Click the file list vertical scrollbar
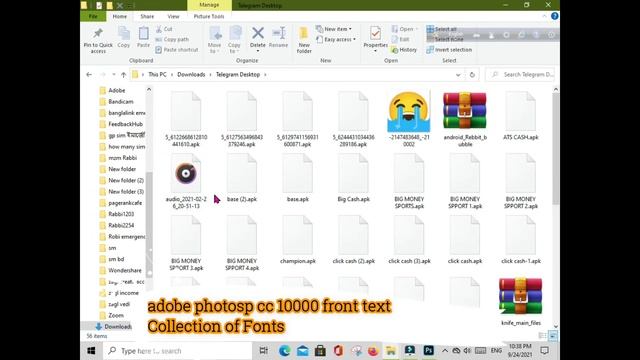Image resolution: width=640 pixels, height=360 pixels. [556, 149]
